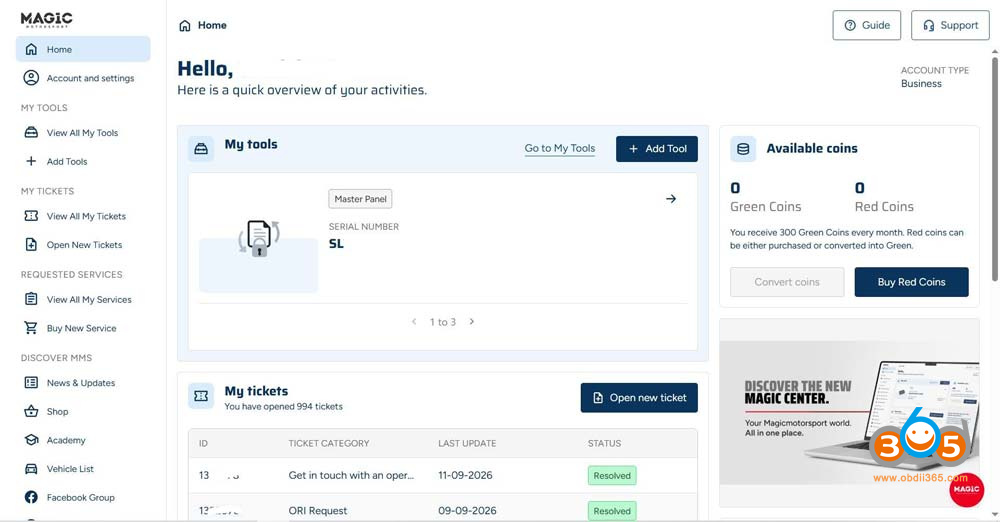Viewport: 1000px width, 522px height.
Task: Click the Buy Red Coins button
Action: click(911, 282)
